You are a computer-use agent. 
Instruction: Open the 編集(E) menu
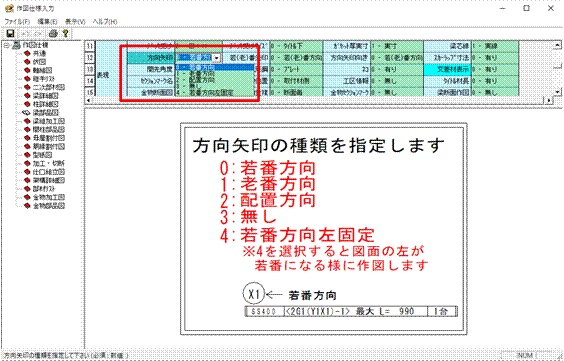click(47, 22)
